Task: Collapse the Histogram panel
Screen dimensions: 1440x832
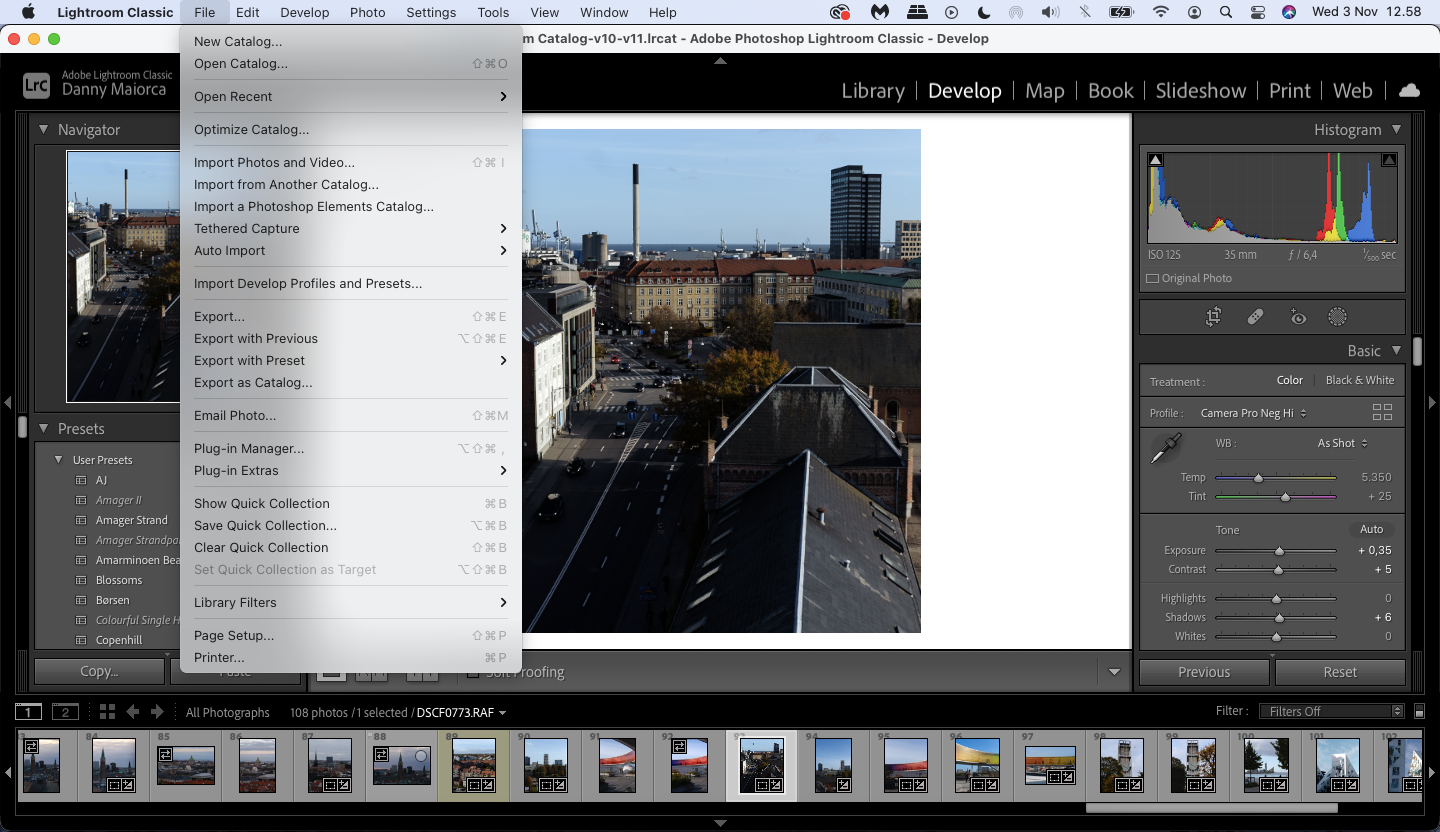Action: coord(1396,129)
